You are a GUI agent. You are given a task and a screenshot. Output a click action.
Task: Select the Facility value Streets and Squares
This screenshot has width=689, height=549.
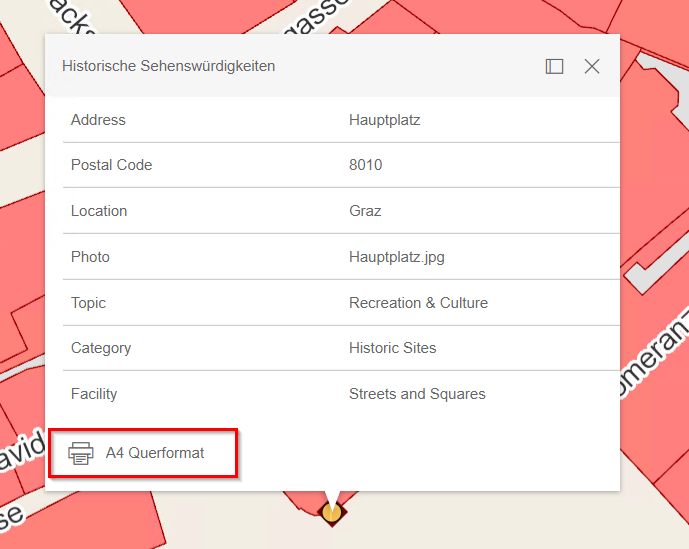417,394
